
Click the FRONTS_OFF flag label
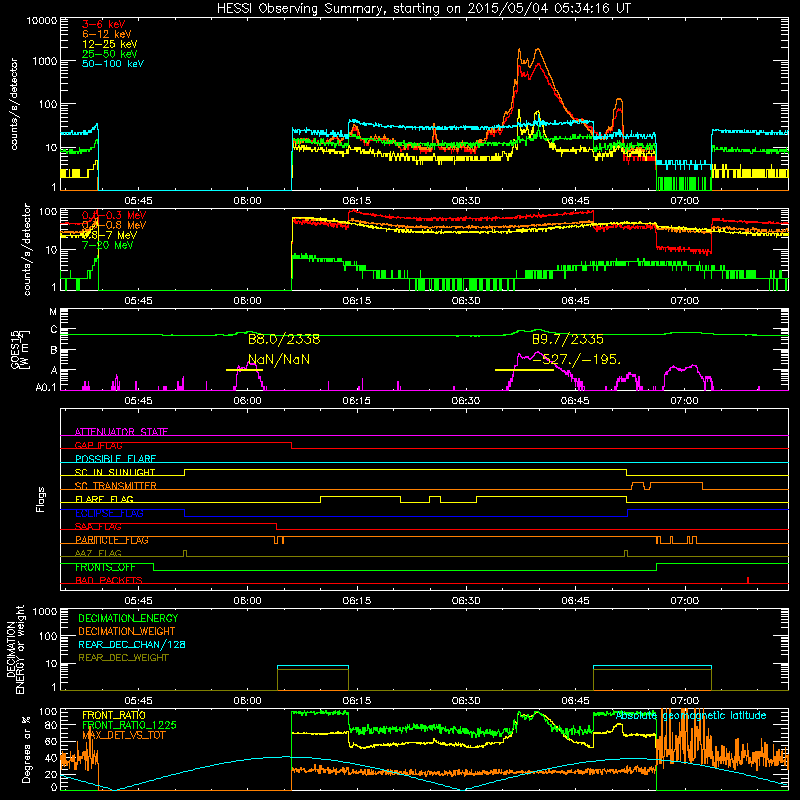105,567
